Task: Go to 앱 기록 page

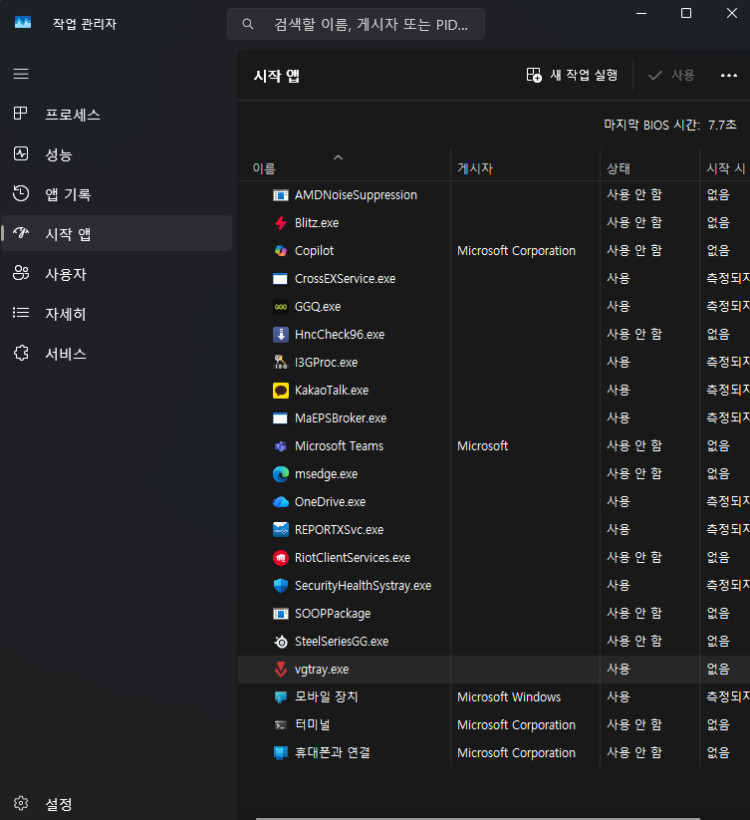Action: click(x=67, y=194)
